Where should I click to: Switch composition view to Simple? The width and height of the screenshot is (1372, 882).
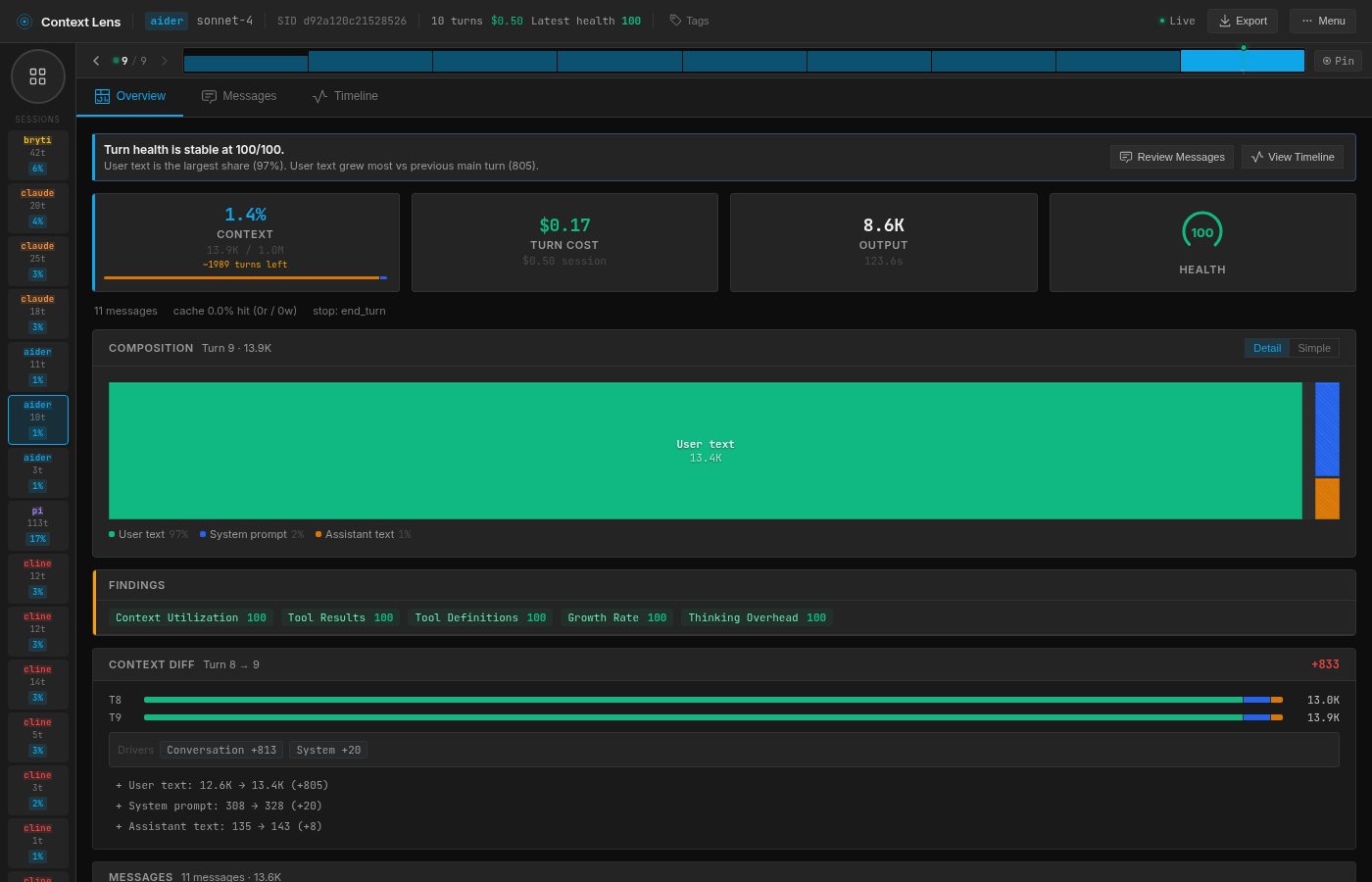point(1314,348)
